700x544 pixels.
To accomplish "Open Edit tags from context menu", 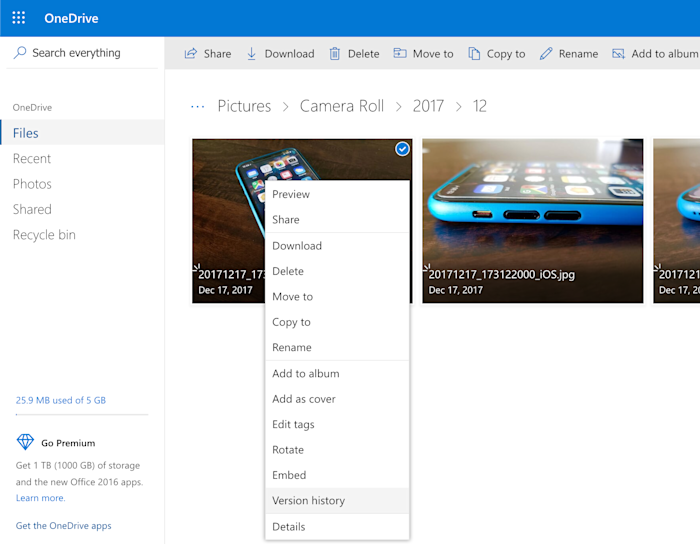I will (337, 424).
